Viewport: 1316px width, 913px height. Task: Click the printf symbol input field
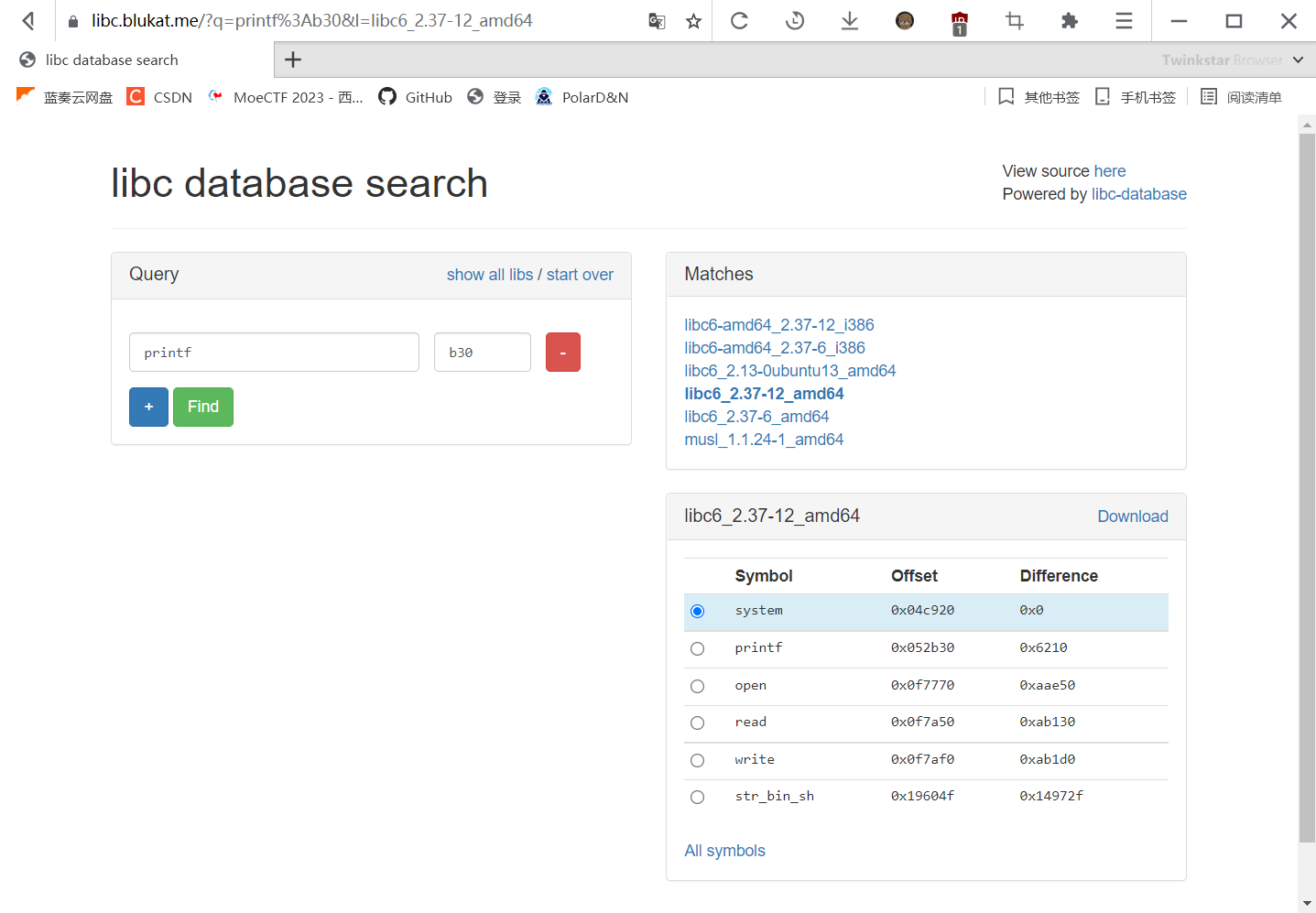274,353
